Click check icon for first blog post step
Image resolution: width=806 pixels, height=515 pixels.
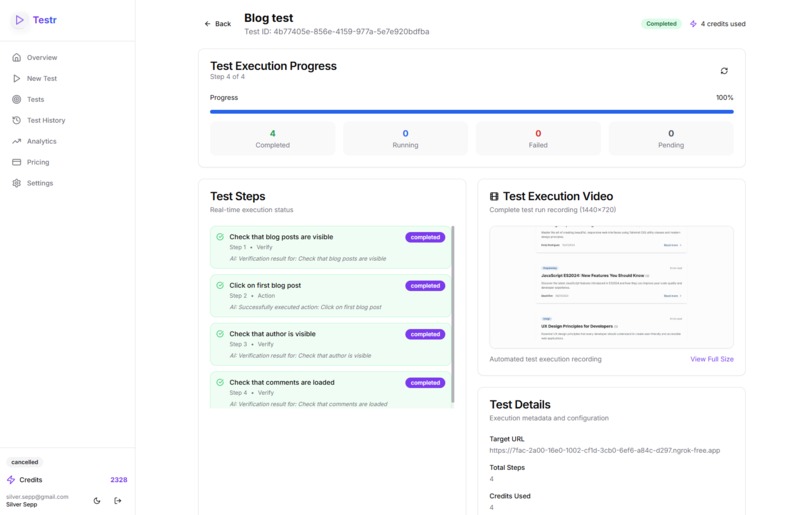pos(220,285)
